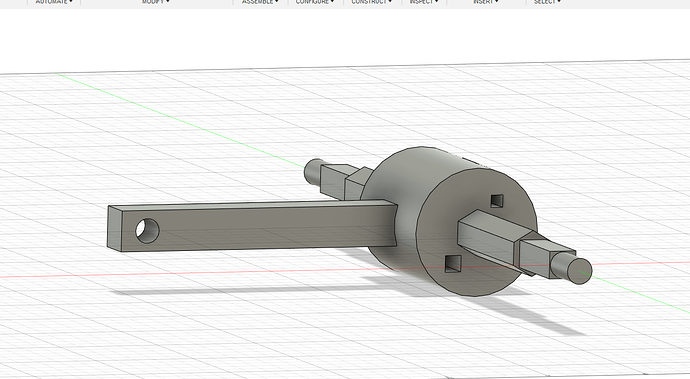The height and width of the screenshot is (379, 690).
Task: Select the front circular end of the shaft
Action: pyautogui.click(x=580, y=271)
